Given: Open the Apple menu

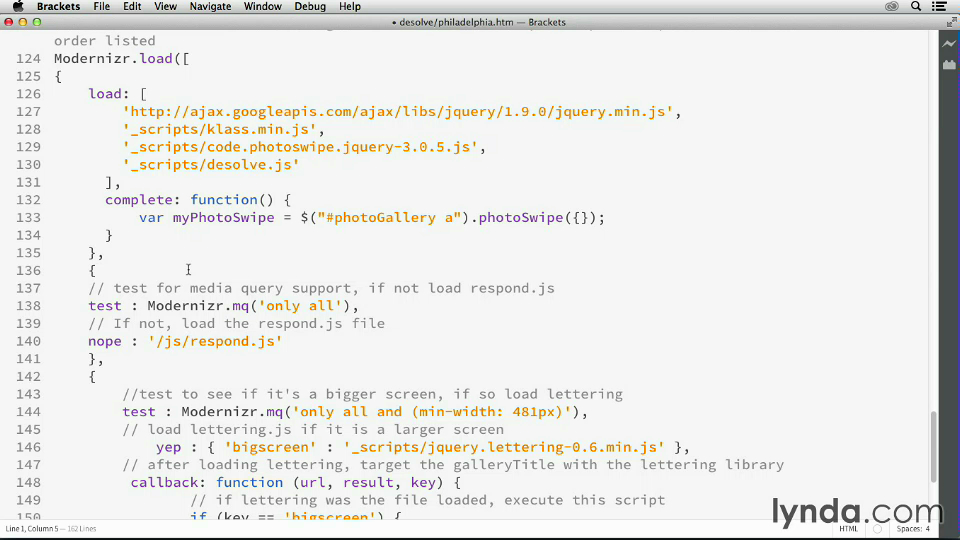Looking at the screenshot, I should 18,6.
